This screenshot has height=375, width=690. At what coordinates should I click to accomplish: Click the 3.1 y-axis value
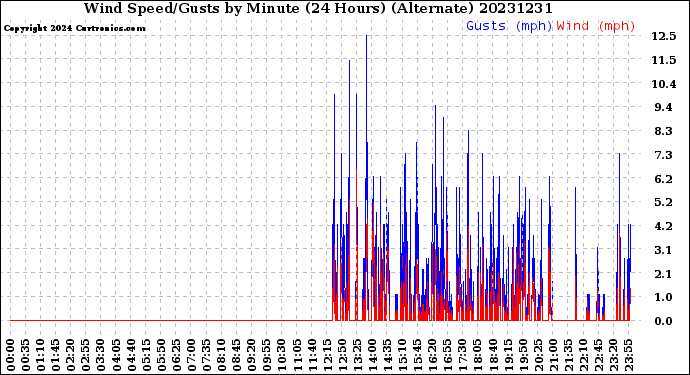click(664, 250)
